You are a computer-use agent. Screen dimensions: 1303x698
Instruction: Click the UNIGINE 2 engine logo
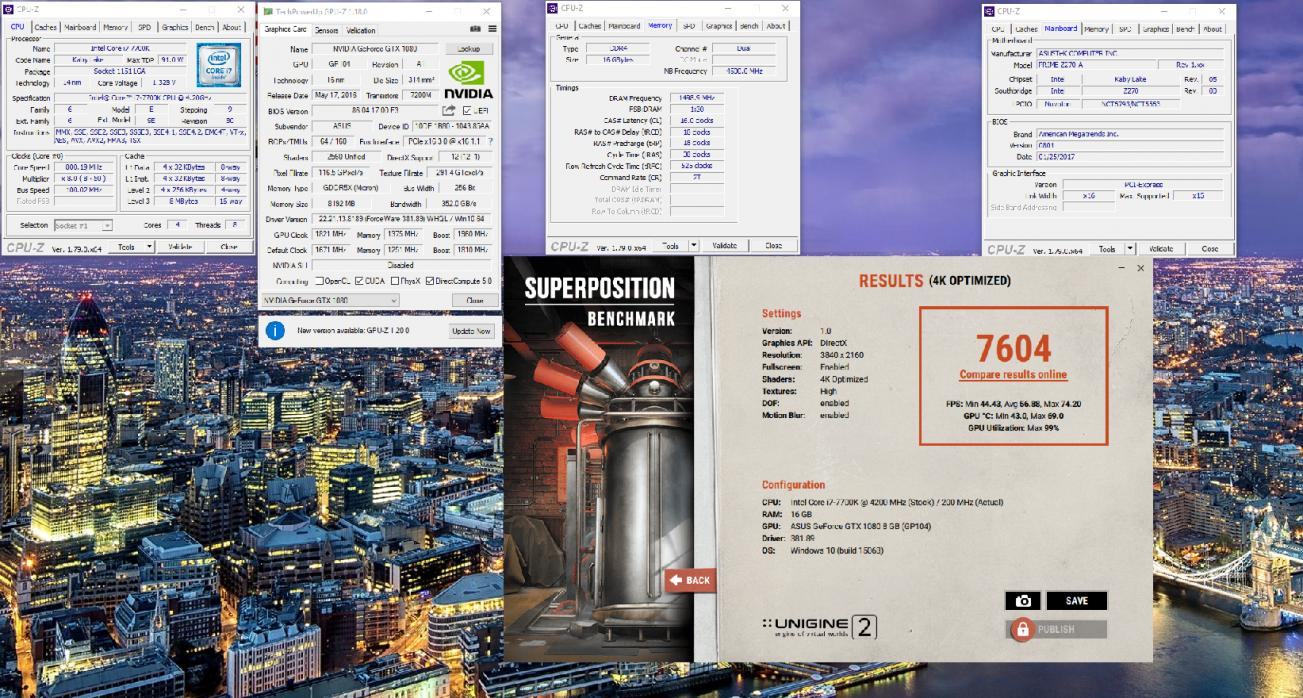click(820, 627)
